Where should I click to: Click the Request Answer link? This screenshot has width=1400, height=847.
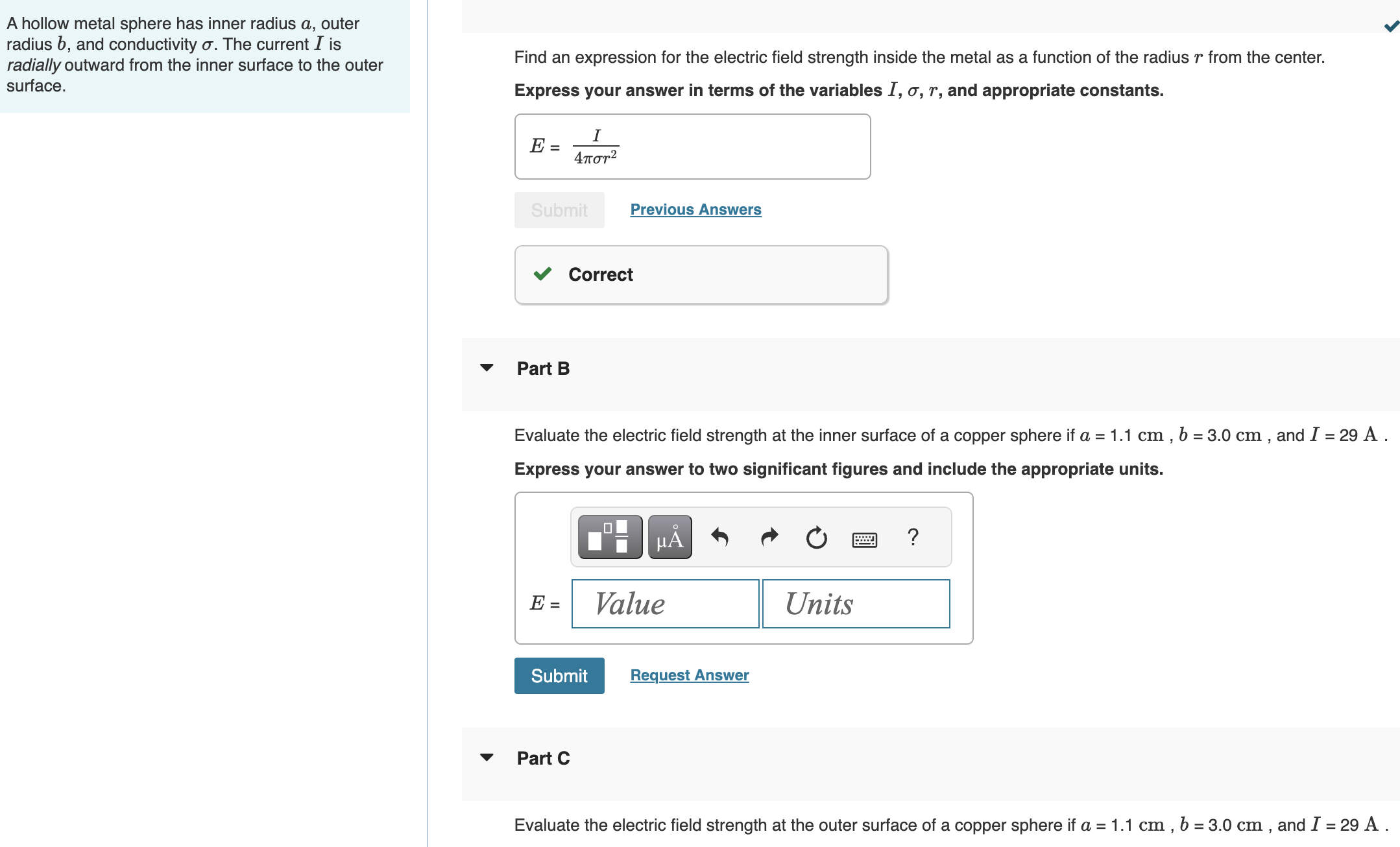click(688, 674)
